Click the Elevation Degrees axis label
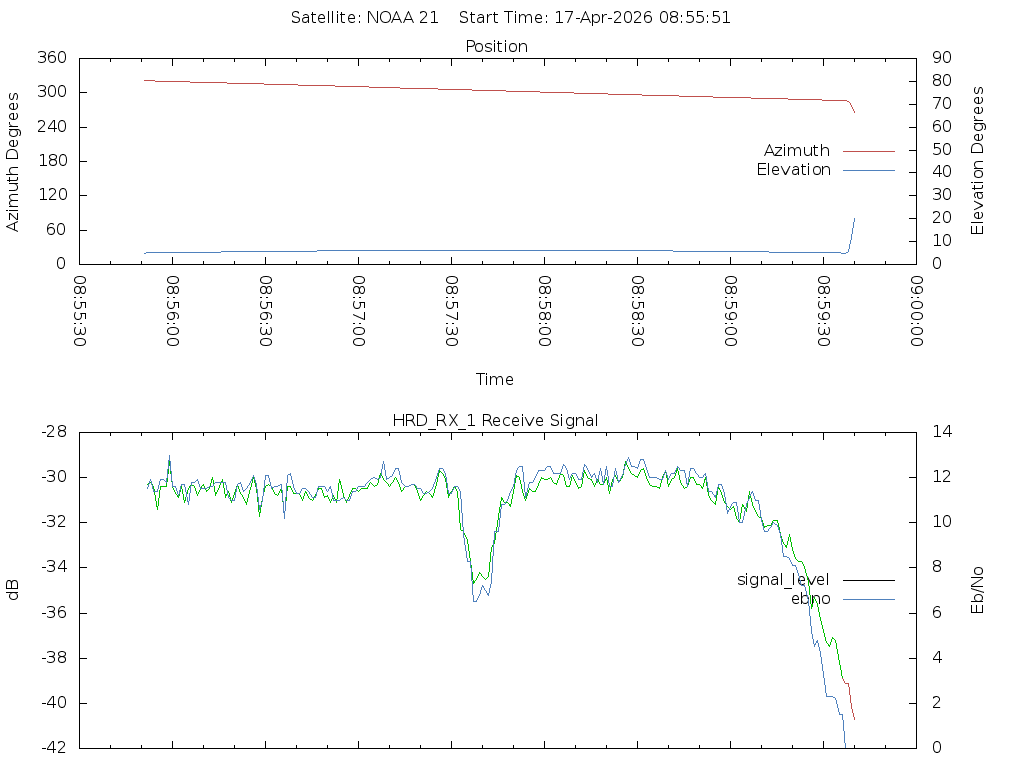The width and height of the screenshot is (1024, 768). tap(978, 161)
